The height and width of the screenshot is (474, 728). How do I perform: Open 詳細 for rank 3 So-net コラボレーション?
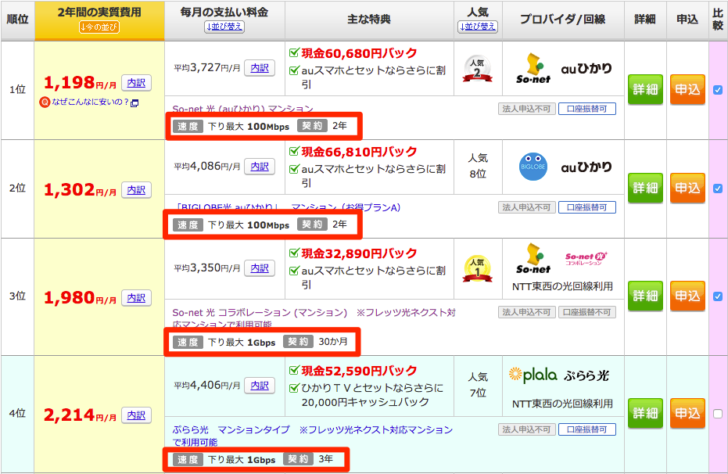(x=645, y=295)
